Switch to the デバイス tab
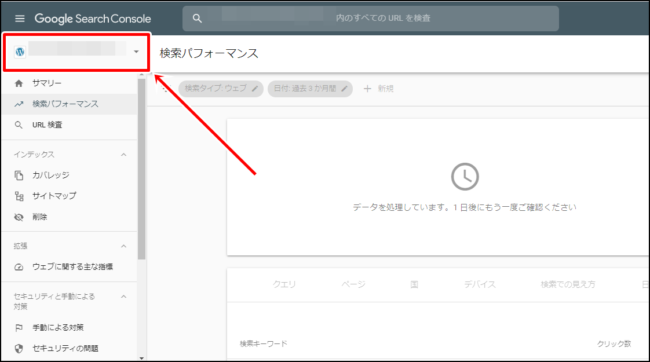This screenshot has width=650, height=362. 480,284
